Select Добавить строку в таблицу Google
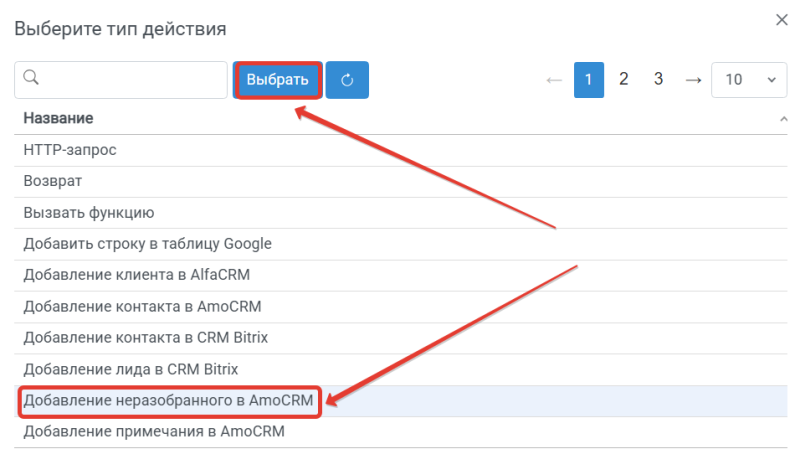Viewport: 800px width, 449px height. 401,244
